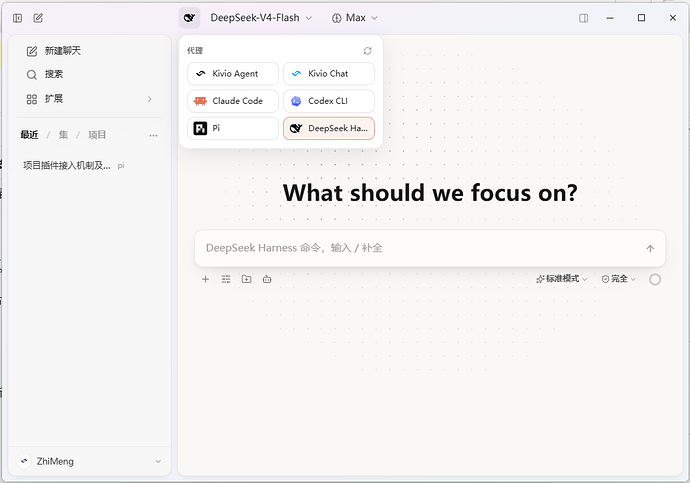The height and width of the screenshot is (483, 690).
Task: Click the add folder icon below input
Action: click(246, 279)
